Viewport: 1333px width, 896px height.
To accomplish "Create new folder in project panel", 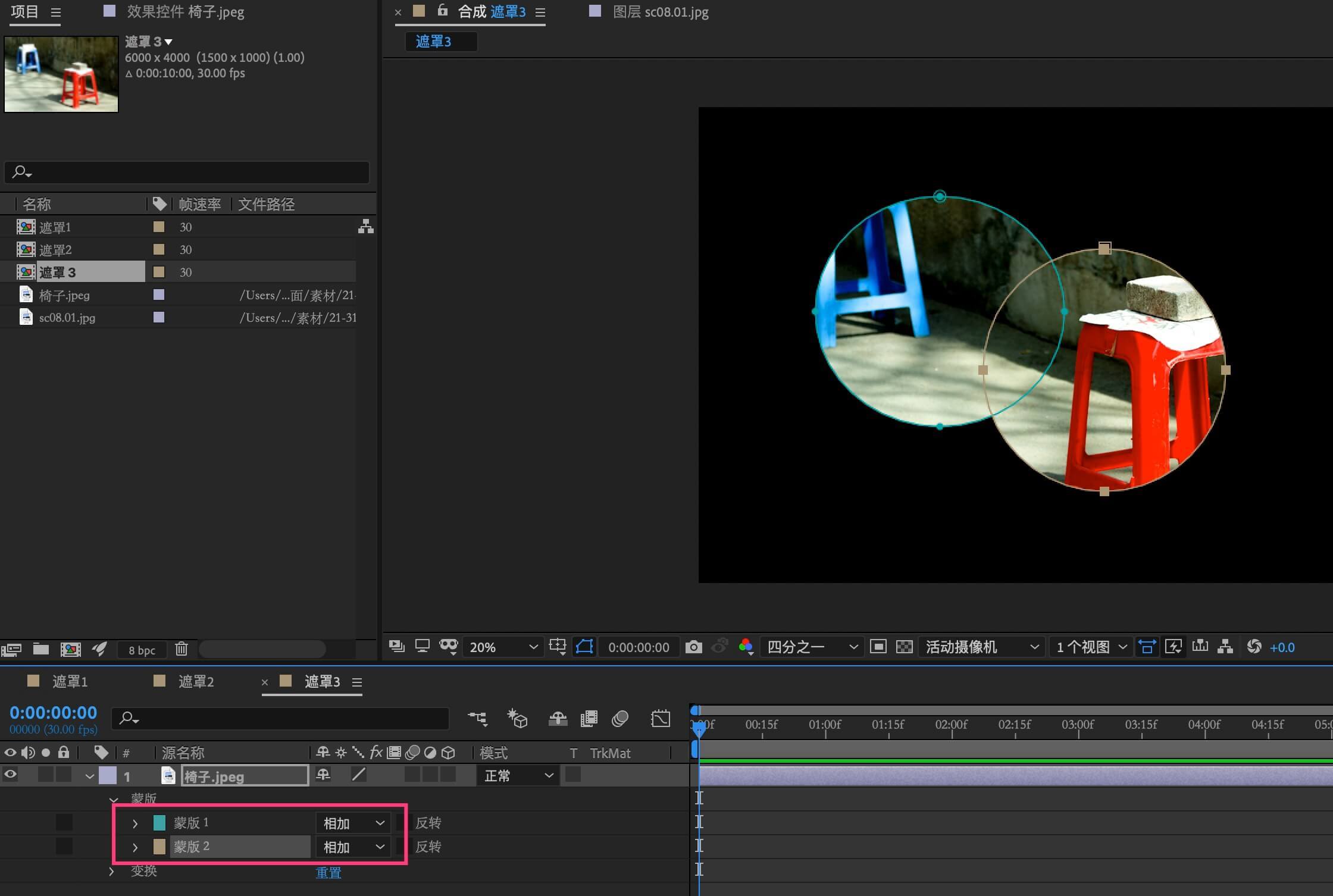I will pyautogui.click(x=41, y=649).
